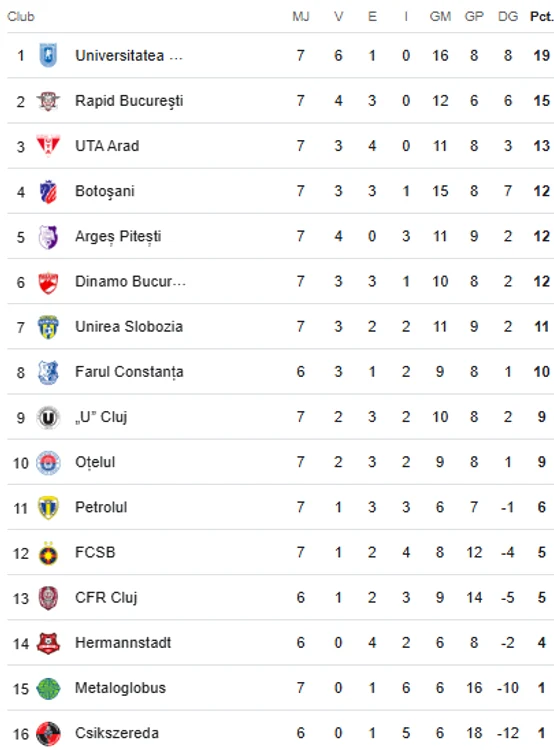Select the Csikszereda team name
The image size is (554, 750).
[117, 733]
